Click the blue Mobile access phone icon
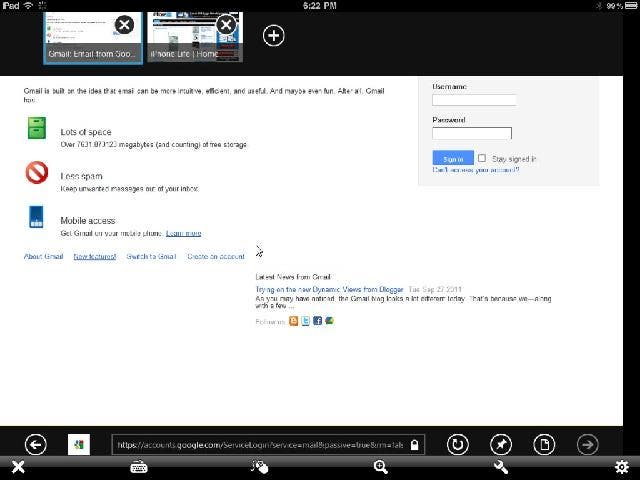Screen dimensions: 640x480 [x=36, y=216]
